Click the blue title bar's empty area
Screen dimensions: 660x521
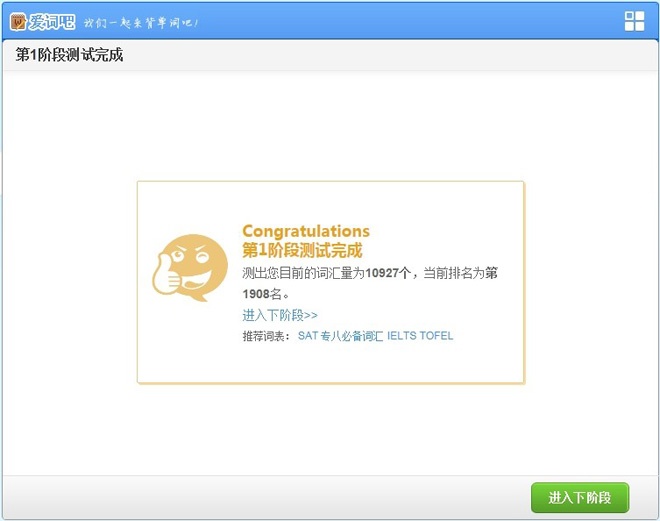click(x=400, y=21)
